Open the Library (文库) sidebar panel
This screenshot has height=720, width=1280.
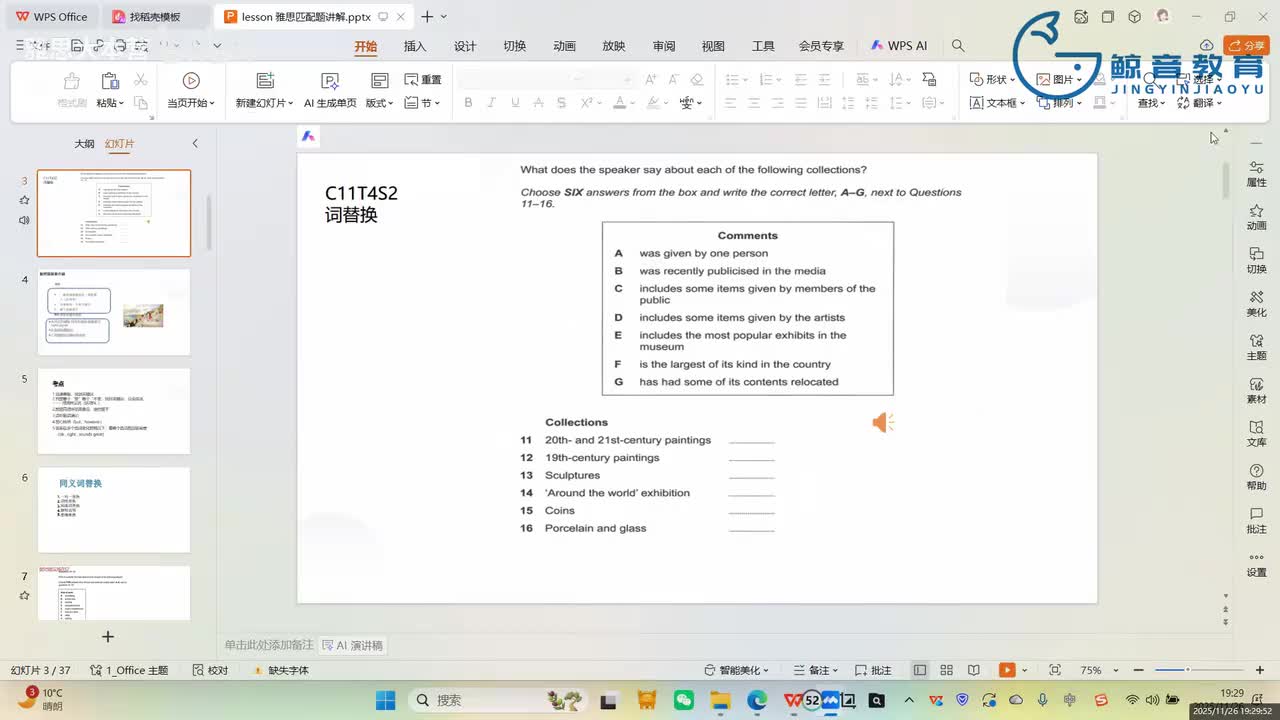click(1256, 434)
